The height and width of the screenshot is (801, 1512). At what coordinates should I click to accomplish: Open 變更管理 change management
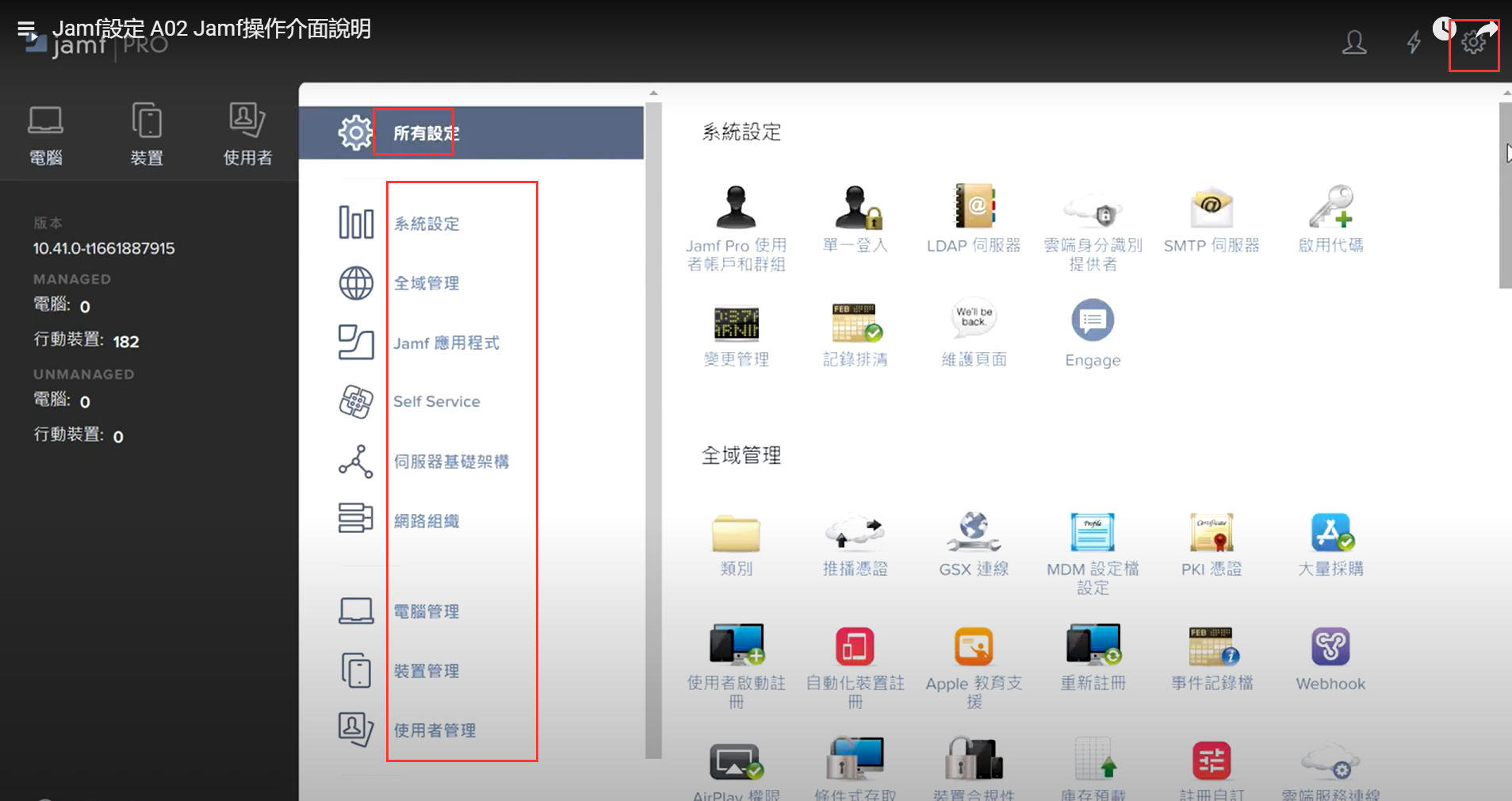coord(736,335)
